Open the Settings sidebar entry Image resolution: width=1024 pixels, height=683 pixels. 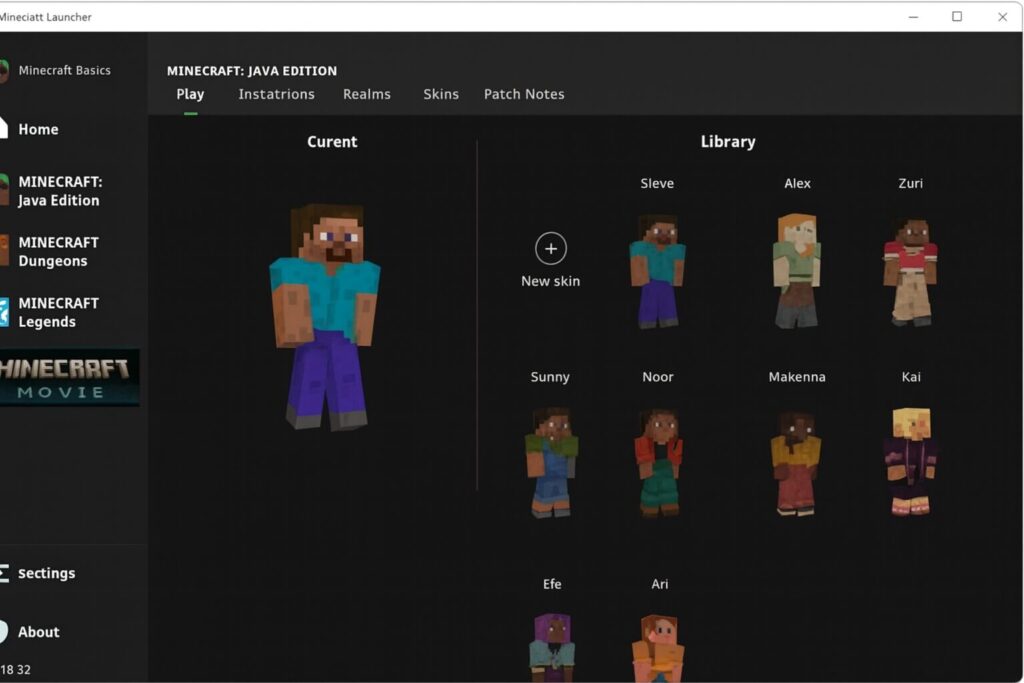click(38, 573)
